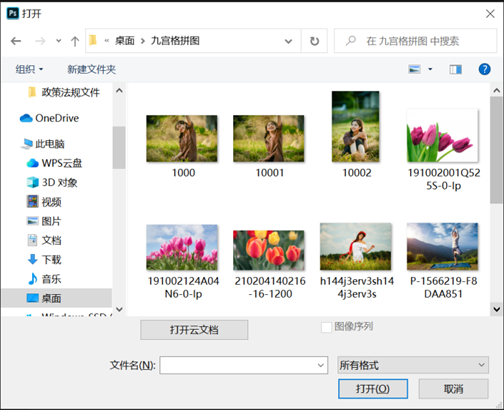Select OneDrive in navigation pane

[49, 118]
